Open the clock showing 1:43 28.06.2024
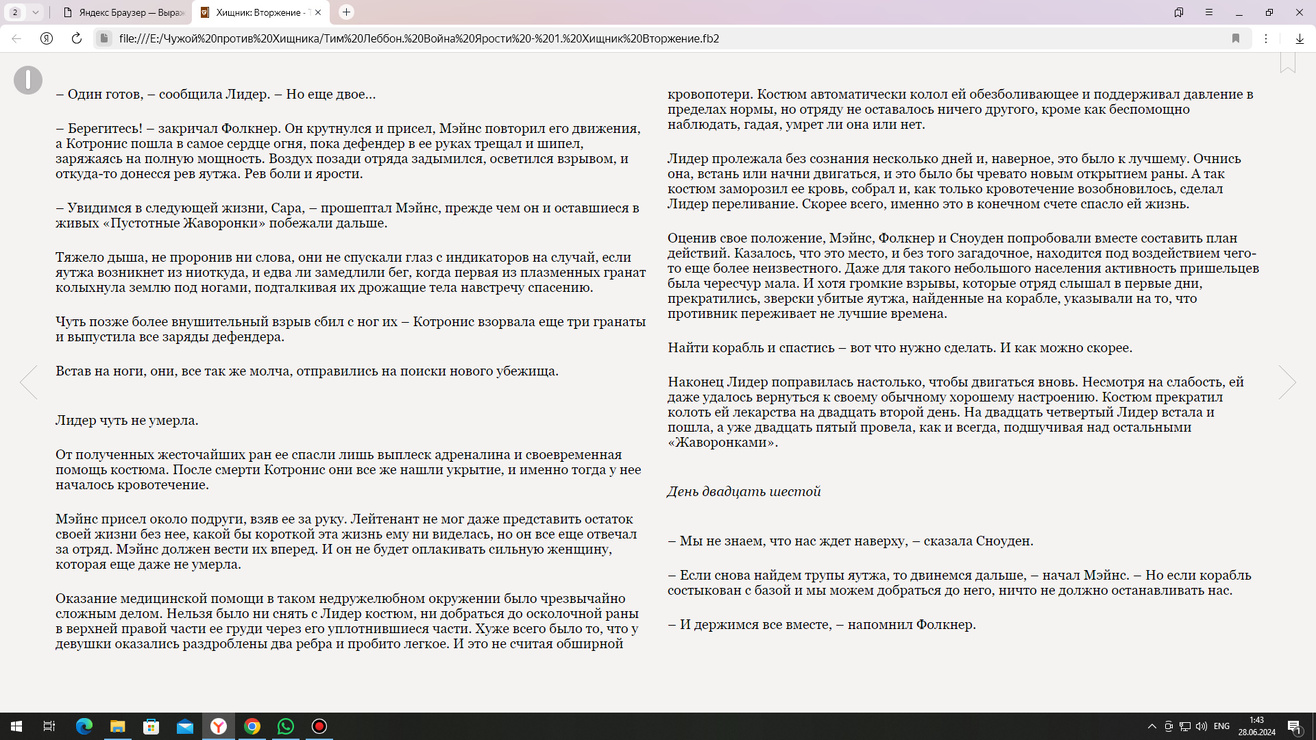The image size is (1316, 740). click(1257, 726)
